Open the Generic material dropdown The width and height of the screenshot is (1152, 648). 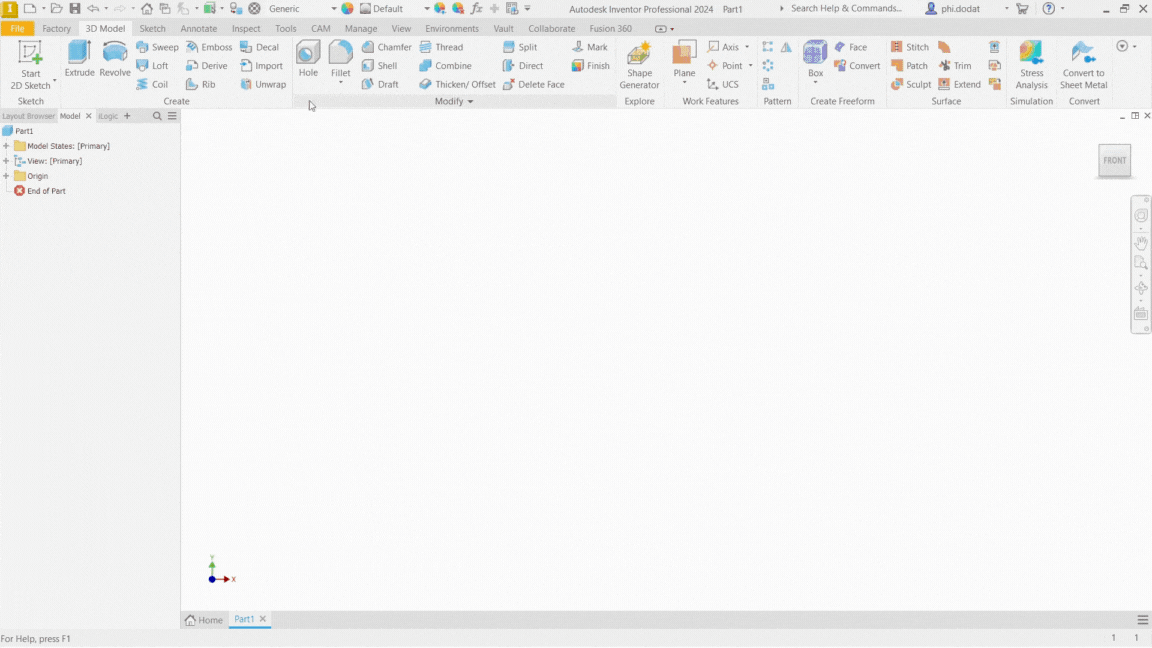[334, 9]
